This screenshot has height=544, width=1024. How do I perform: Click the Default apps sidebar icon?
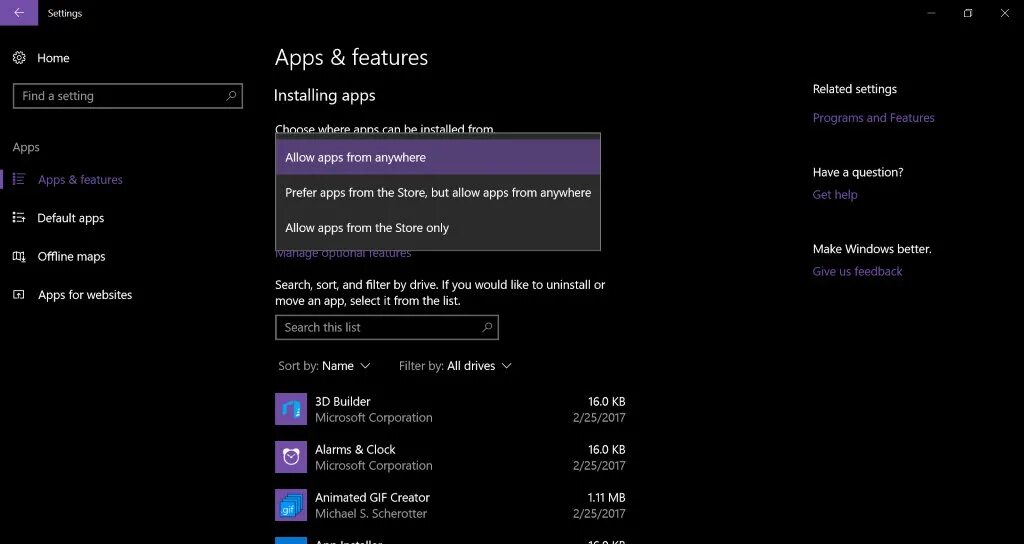[x=19, y=217]
